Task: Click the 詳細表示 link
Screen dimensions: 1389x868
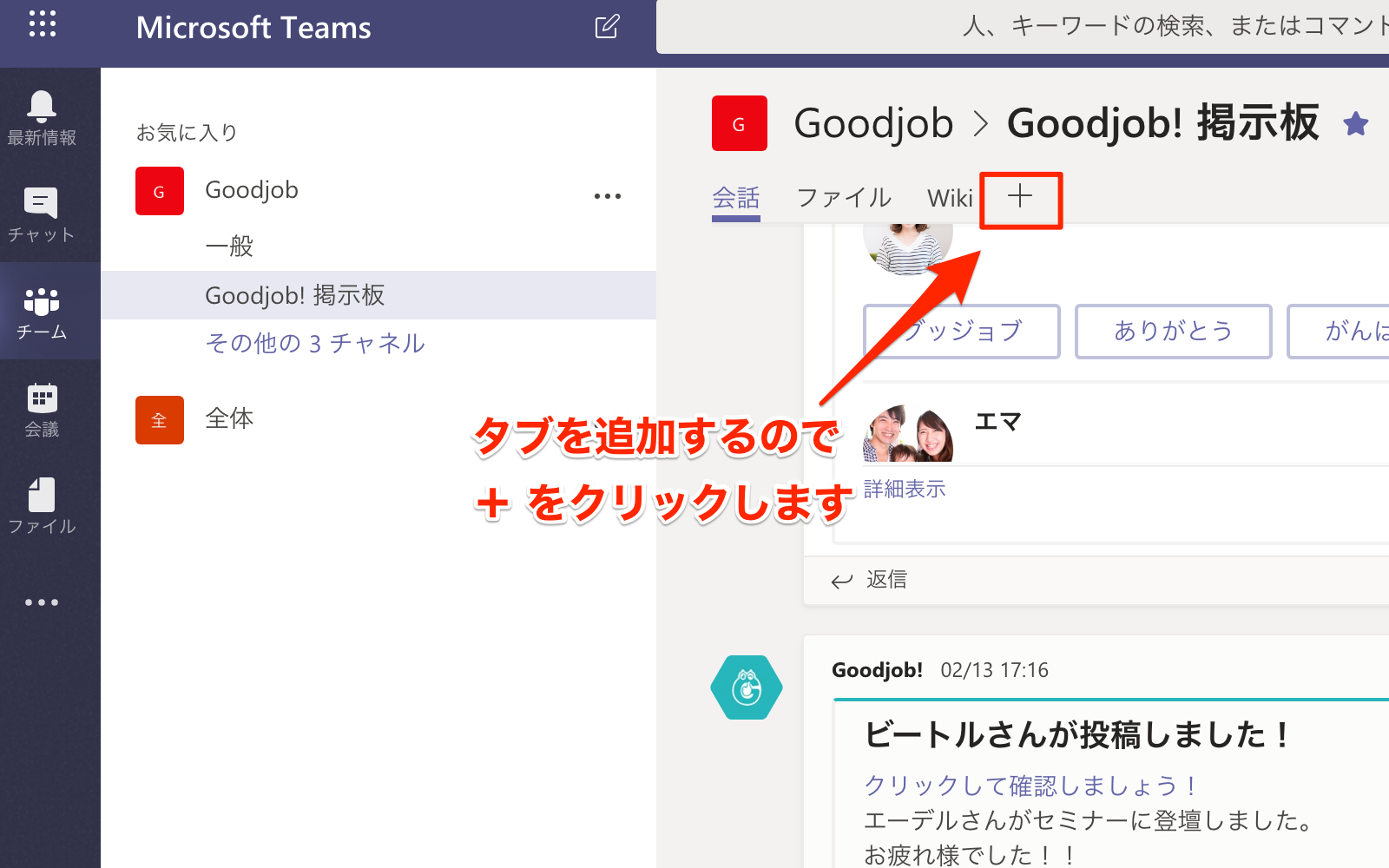Action: coord(905,489)
